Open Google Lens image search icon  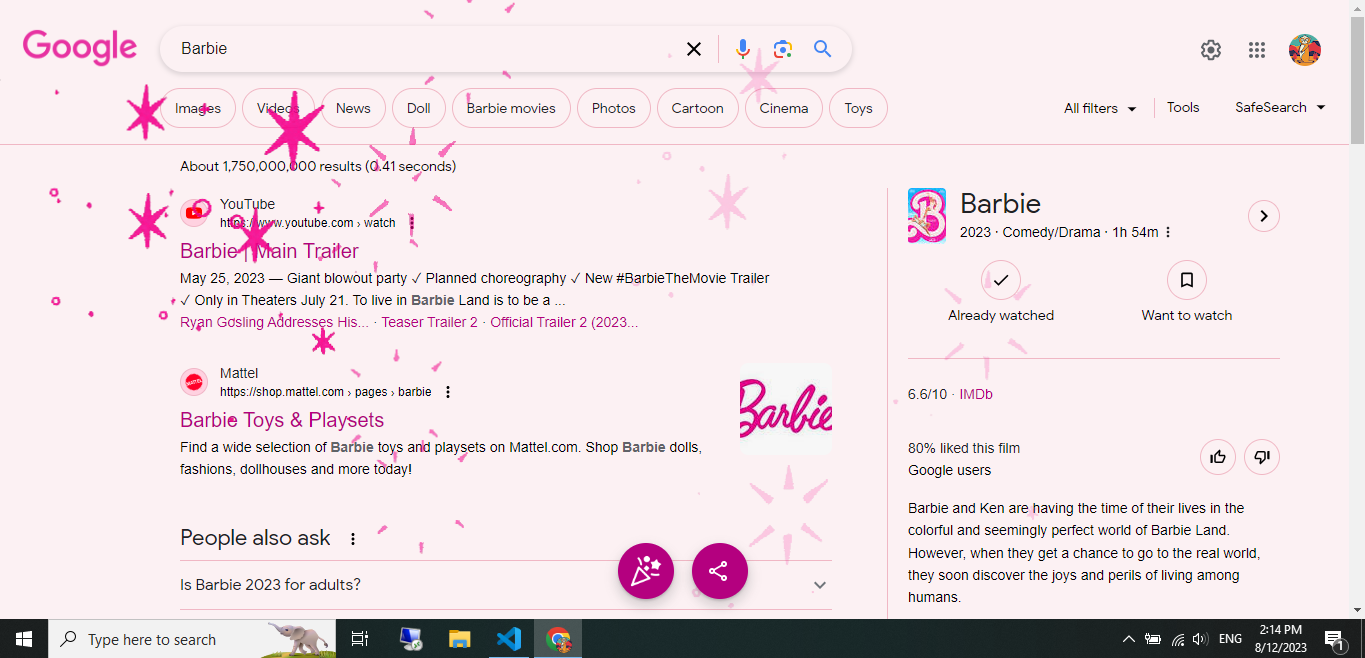[783, 49]
